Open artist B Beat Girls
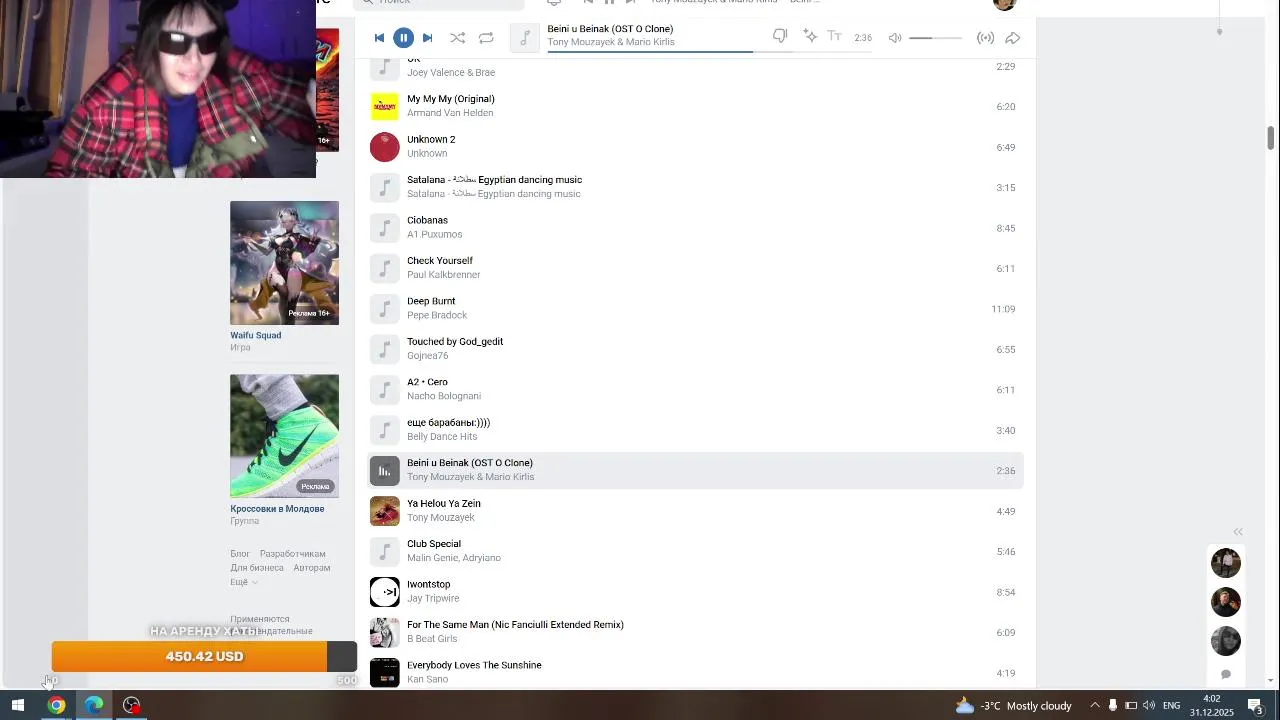1280x720 pixels. coord(432,639)
